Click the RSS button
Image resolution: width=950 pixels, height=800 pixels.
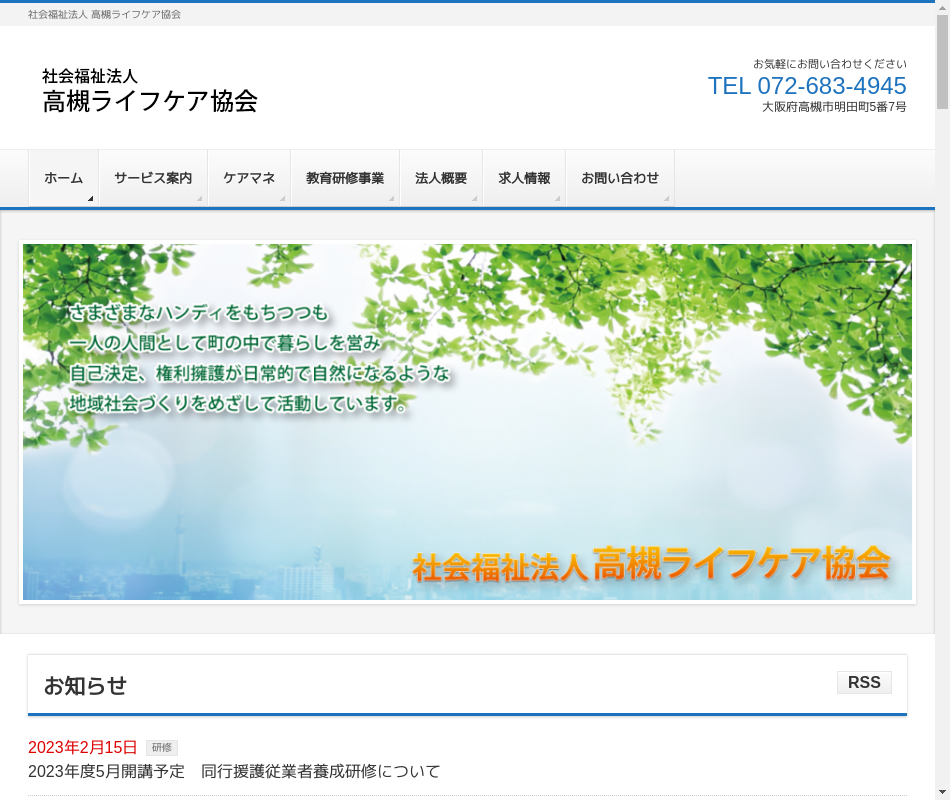pos(864,683)
